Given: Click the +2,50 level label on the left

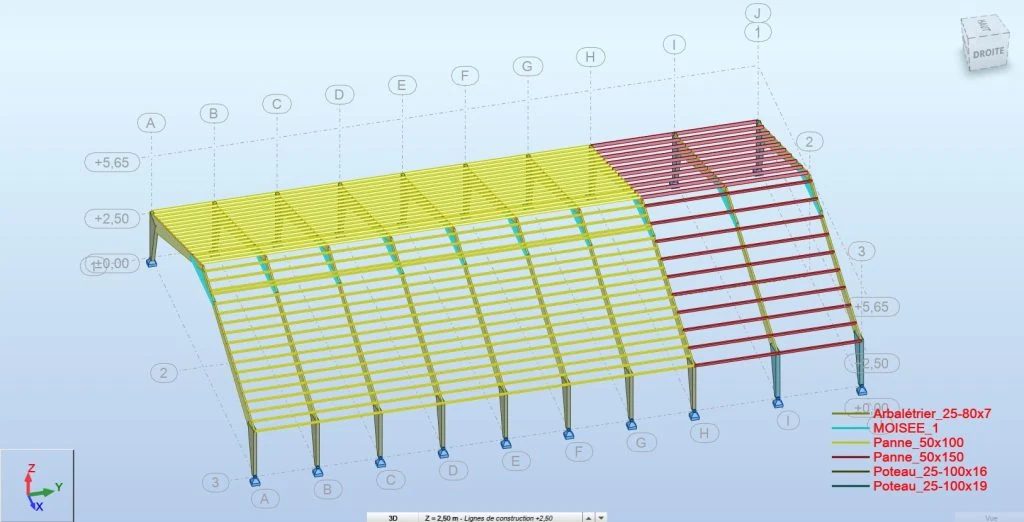Looking at the screenshot, I should click(112, 218).
